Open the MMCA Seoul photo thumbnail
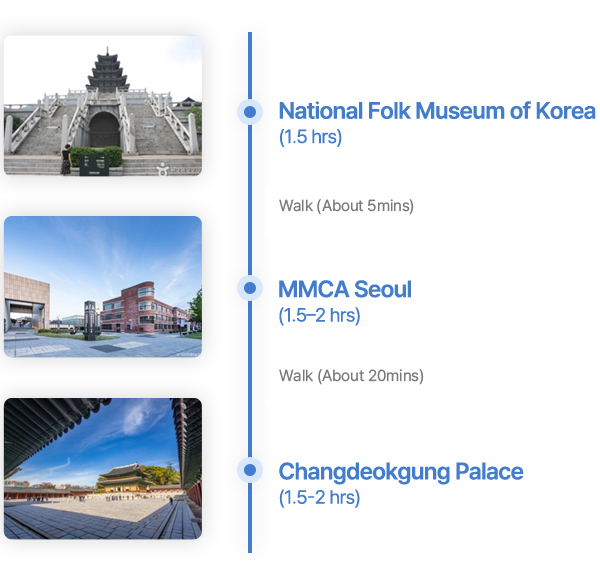 coord(102,287)
